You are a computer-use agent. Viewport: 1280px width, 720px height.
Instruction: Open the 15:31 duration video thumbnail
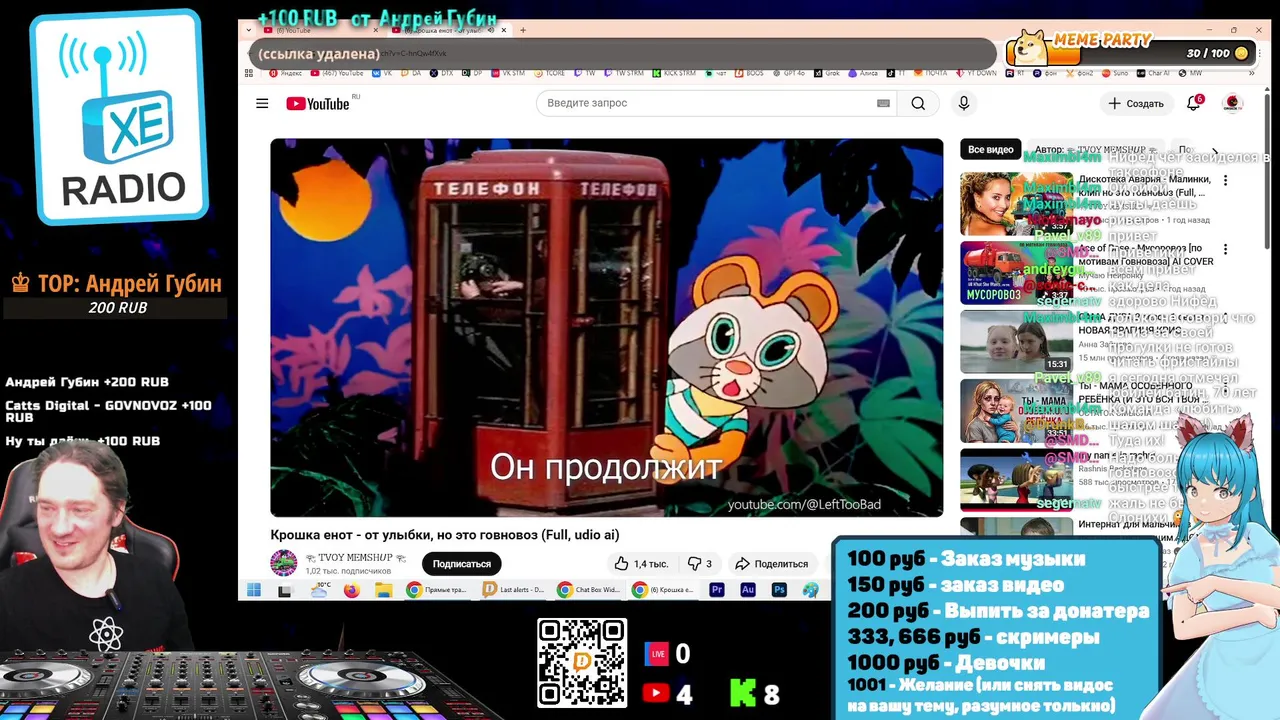pyautogui.click(x=1016, y=341)
